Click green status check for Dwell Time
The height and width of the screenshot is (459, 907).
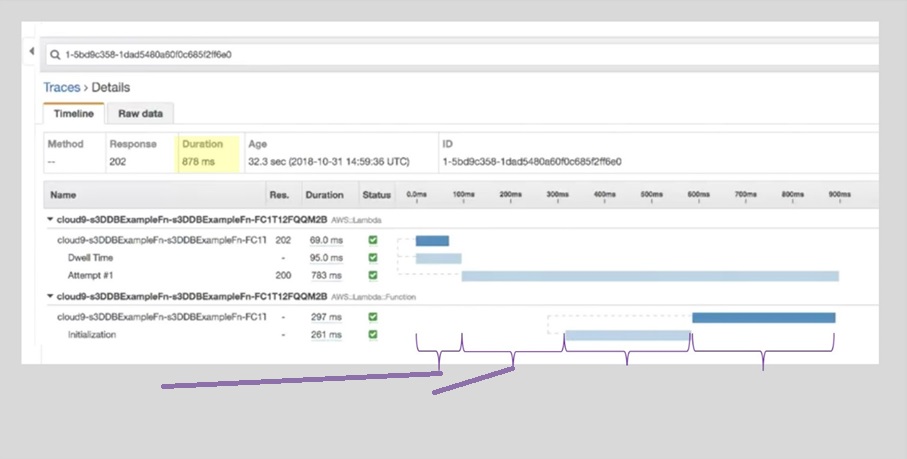coord(373,258)
